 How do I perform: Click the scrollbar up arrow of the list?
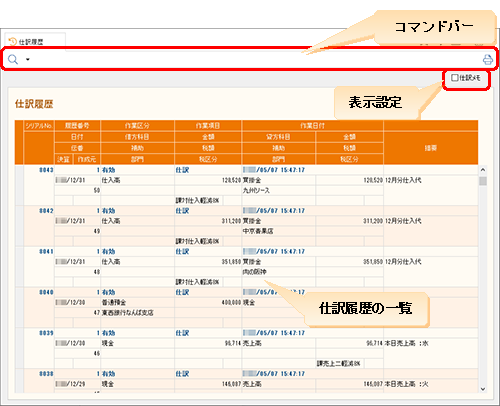482,170
